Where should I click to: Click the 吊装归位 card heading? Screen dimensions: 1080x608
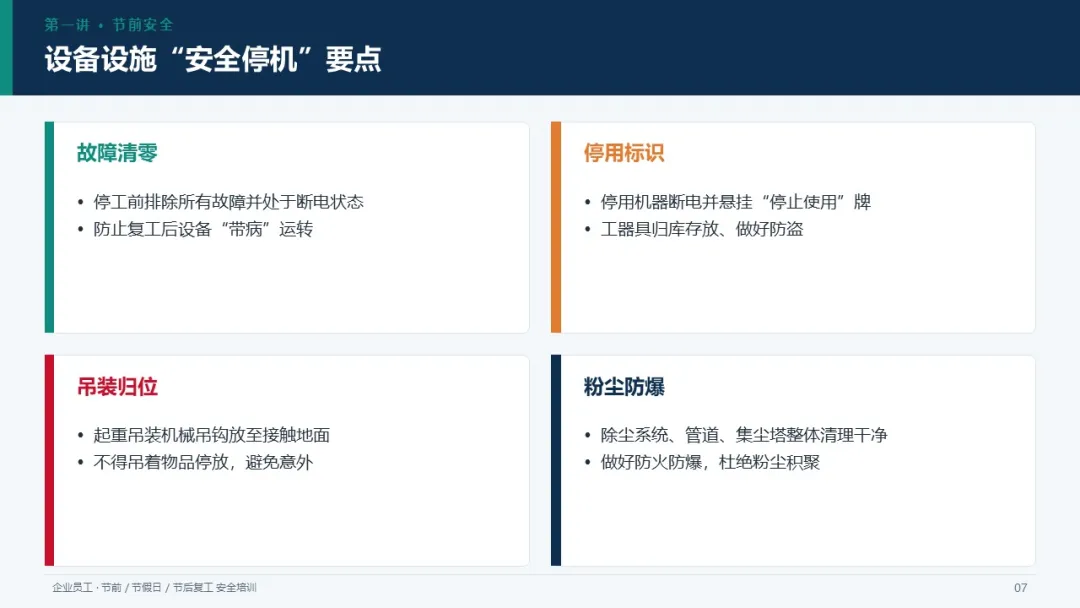tap(117, 387)
